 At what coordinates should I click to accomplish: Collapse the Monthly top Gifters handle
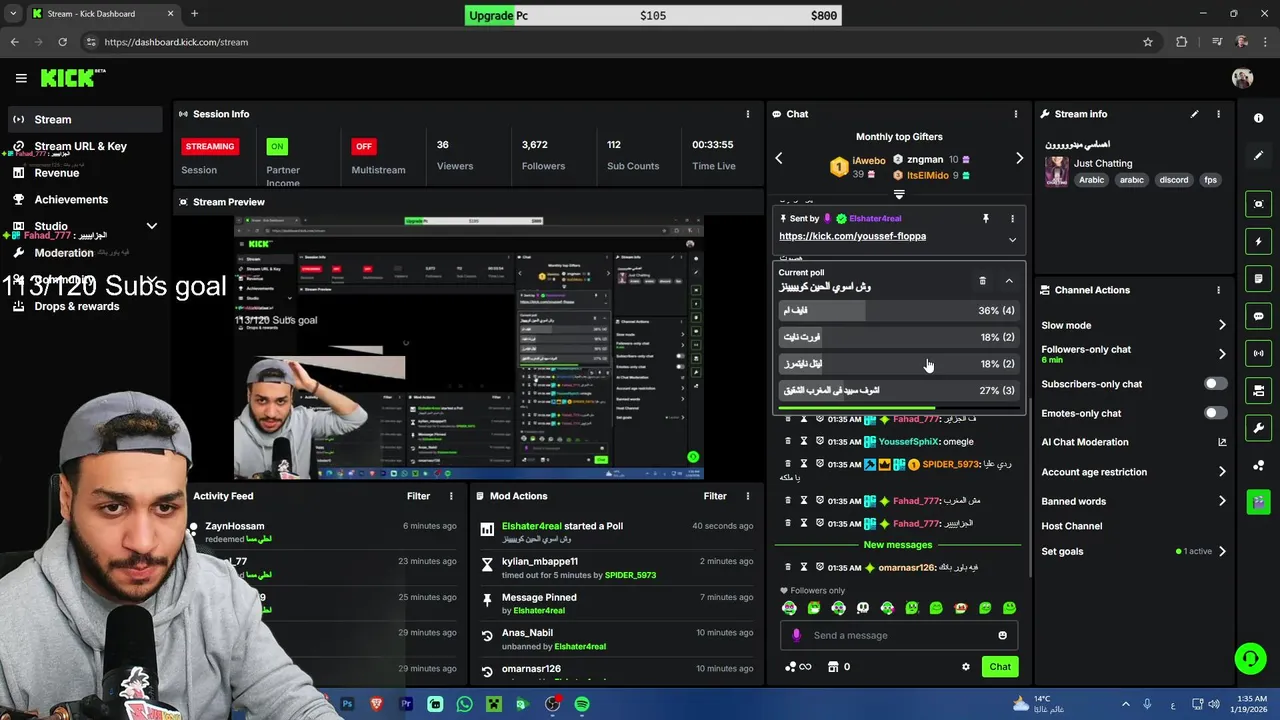[x=899, y=194]
